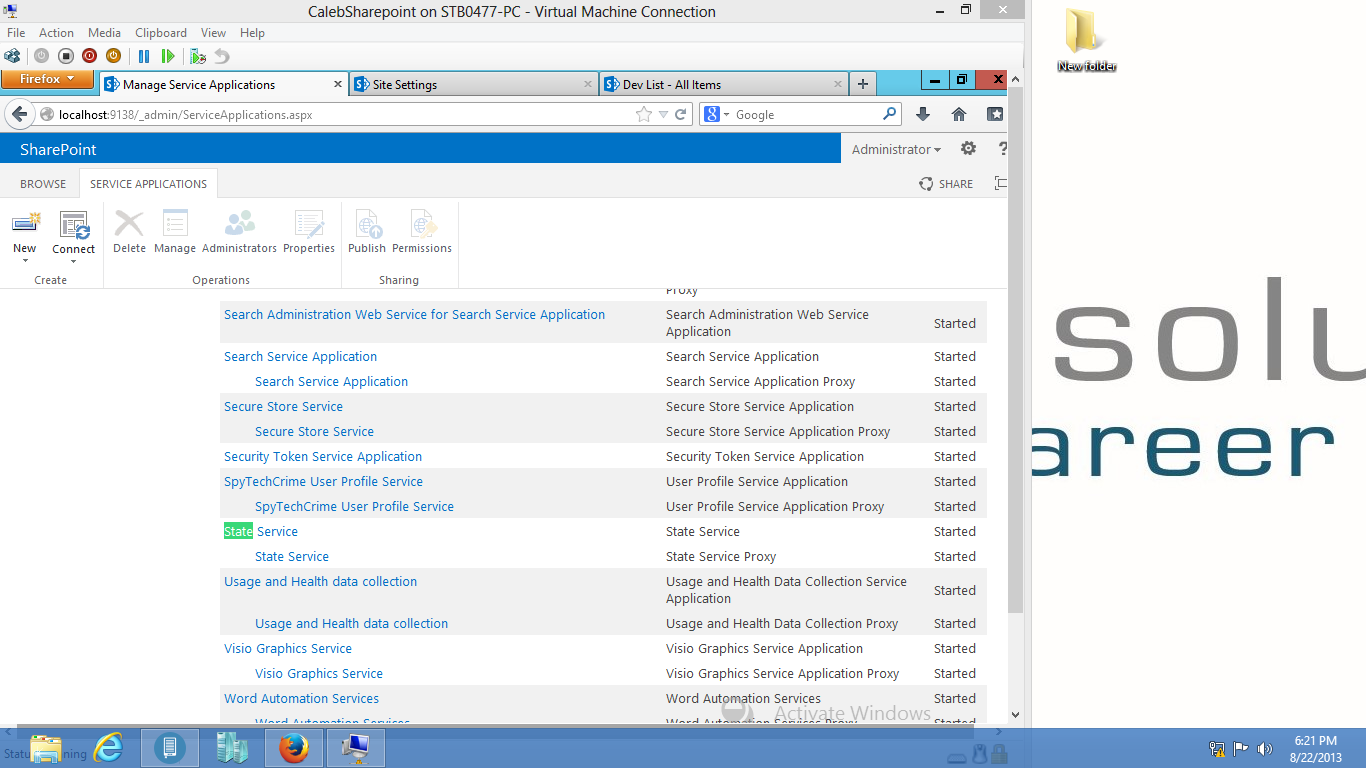Pause the virtual machine
Screen dimensions: 1366x768
point(144,56)
